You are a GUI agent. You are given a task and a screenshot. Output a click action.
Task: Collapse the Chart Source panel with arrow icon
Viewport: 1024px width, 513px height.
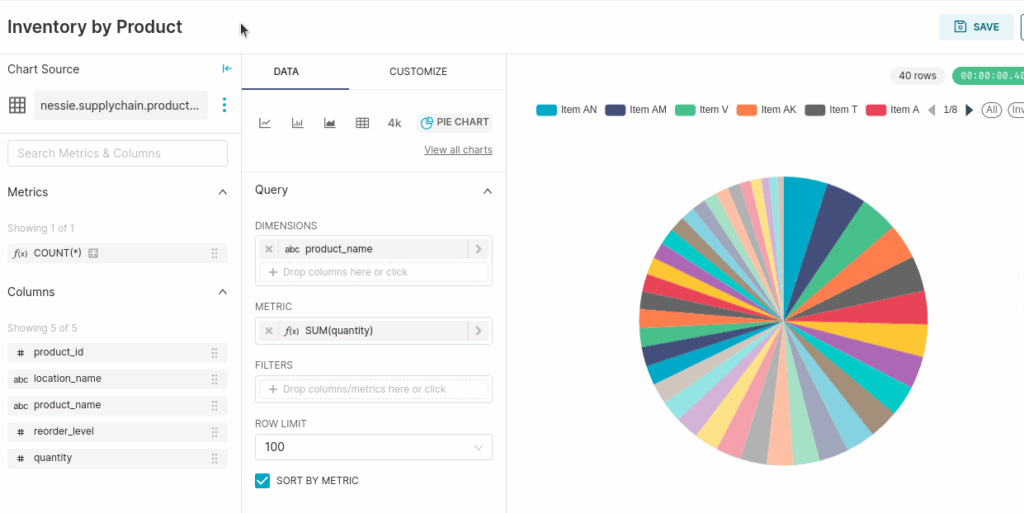click(227, 69)
